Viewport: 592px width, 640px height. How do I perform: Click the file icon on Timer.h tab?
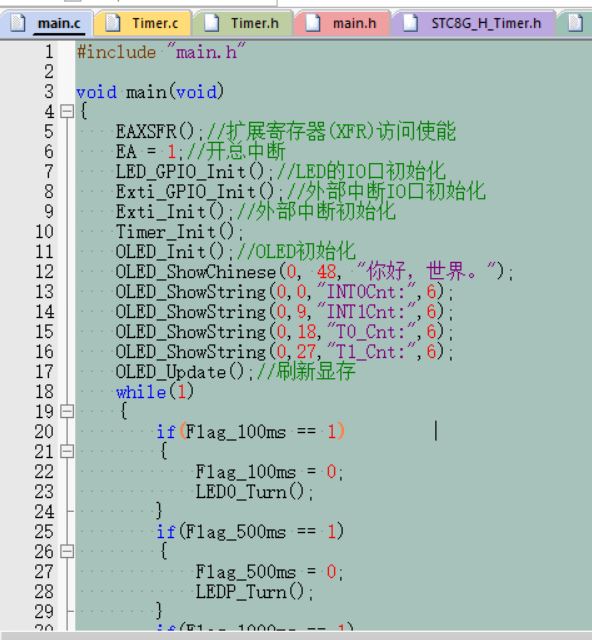click(211, 22)
